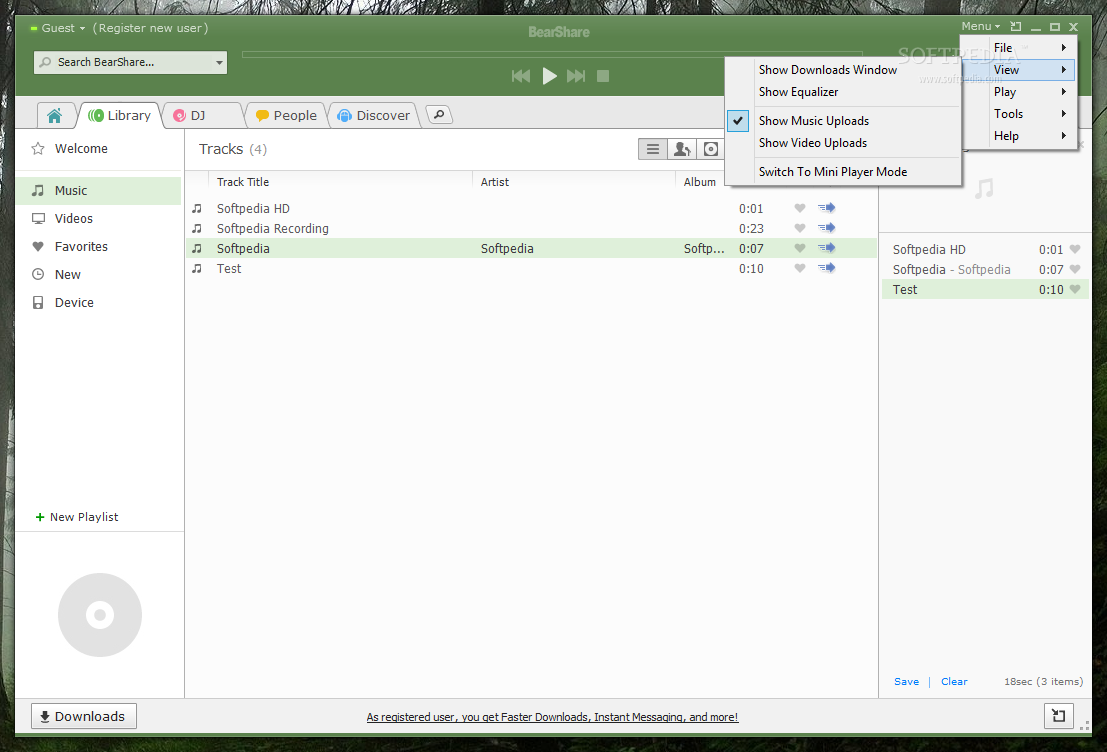
Task: Select Softpedia Recording track row
Action: [x=531, y=228]
